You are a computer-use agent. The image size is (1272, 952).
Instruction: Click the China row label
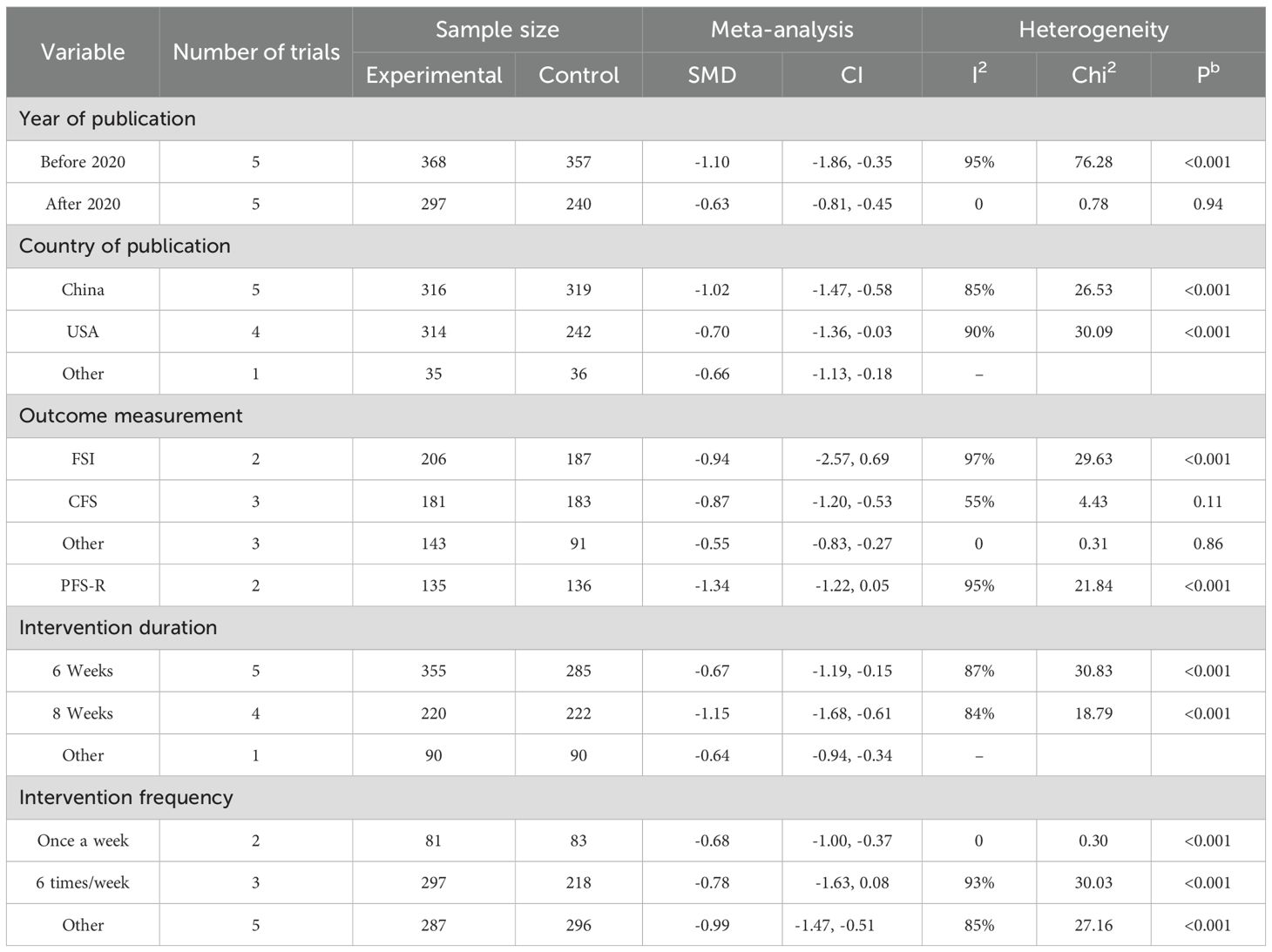pyautogui.click(x=83, y=289)
